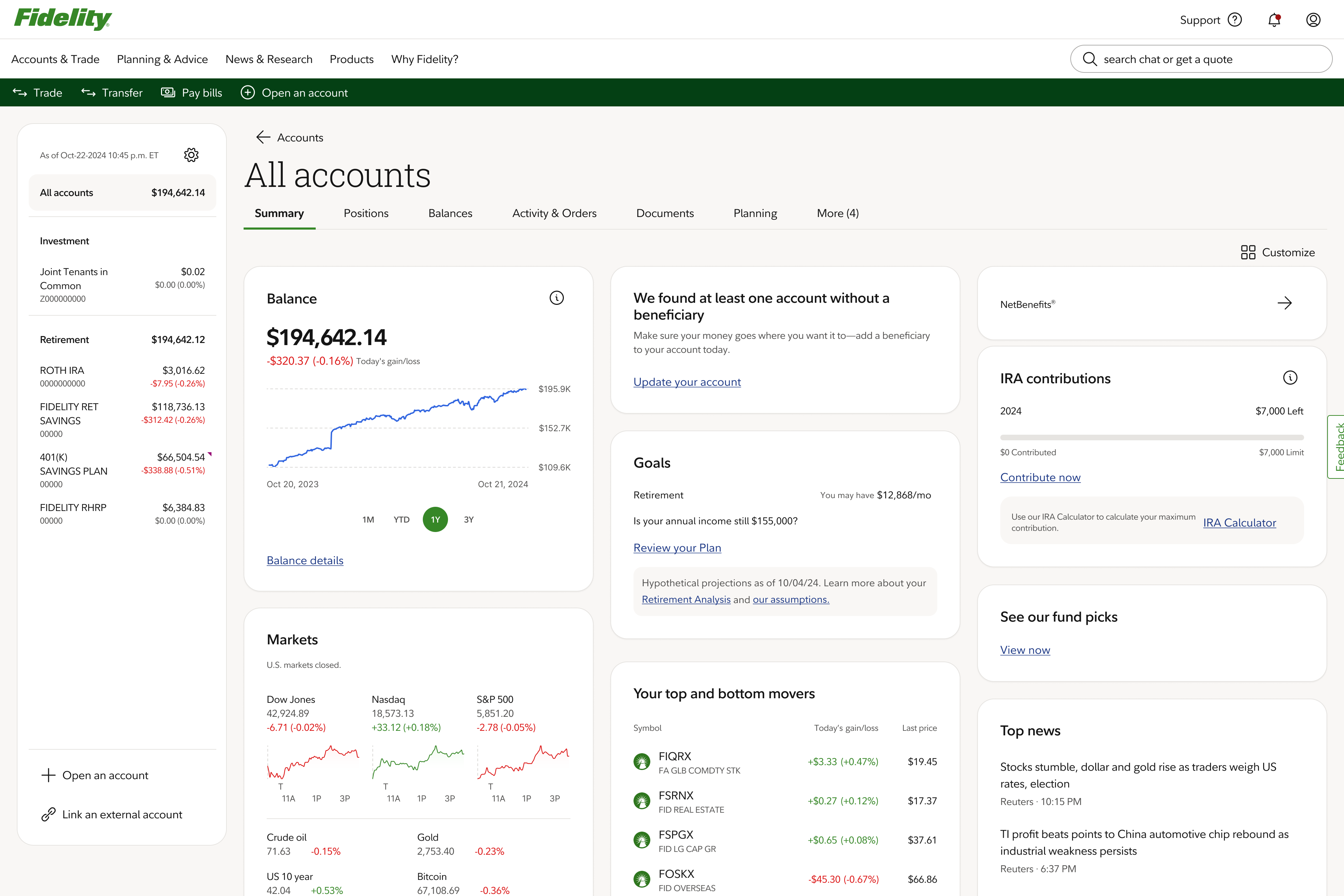Select the YTD chart range

402,519
